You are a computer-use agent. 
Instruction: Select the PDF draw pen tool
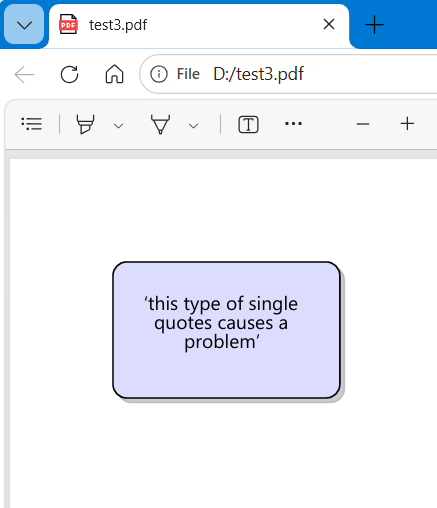[x=160, y=124]
